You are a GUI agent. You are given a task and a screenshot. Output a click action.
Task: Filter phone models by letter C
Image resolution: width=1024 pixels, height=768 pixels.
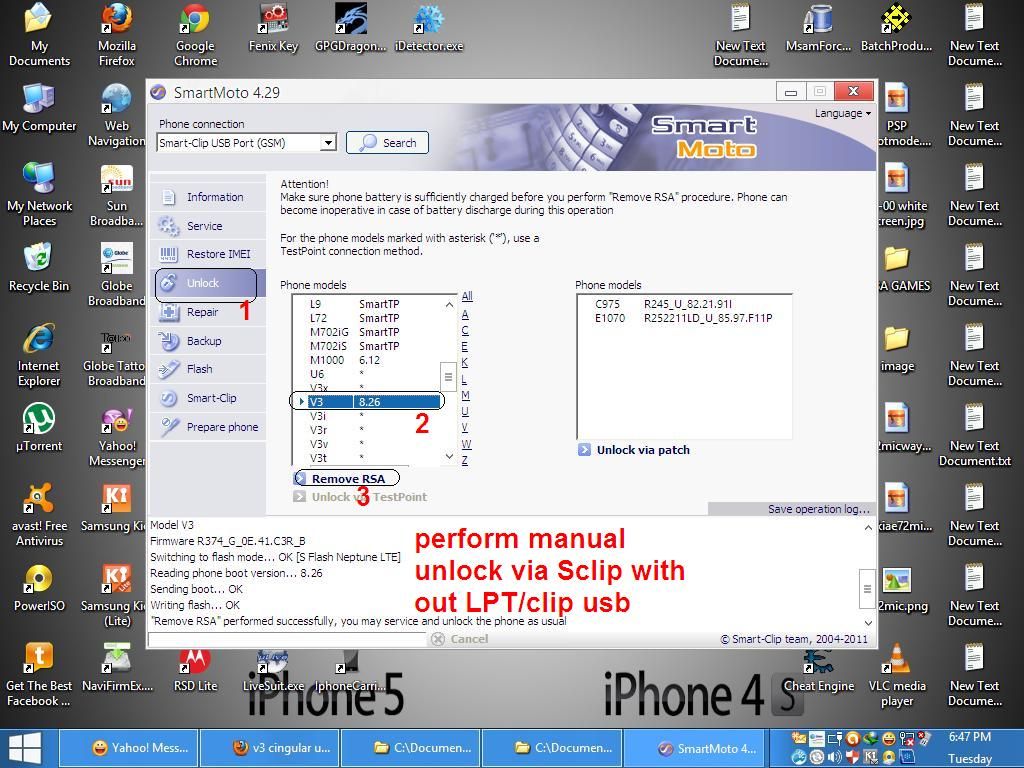pyautogui.click(x=465, y=330)
